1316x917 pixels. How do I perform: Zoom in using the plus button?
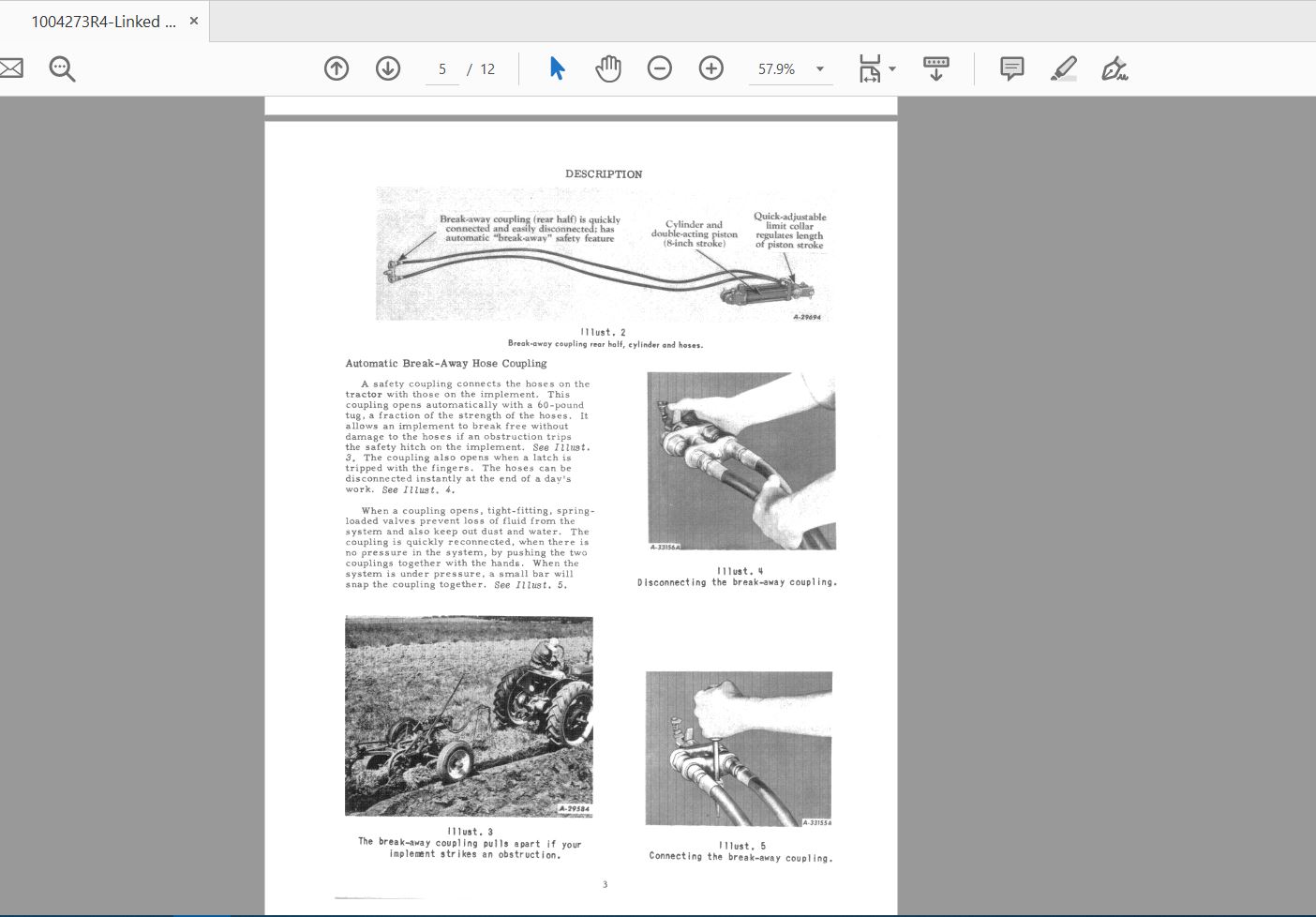(711, 68)
